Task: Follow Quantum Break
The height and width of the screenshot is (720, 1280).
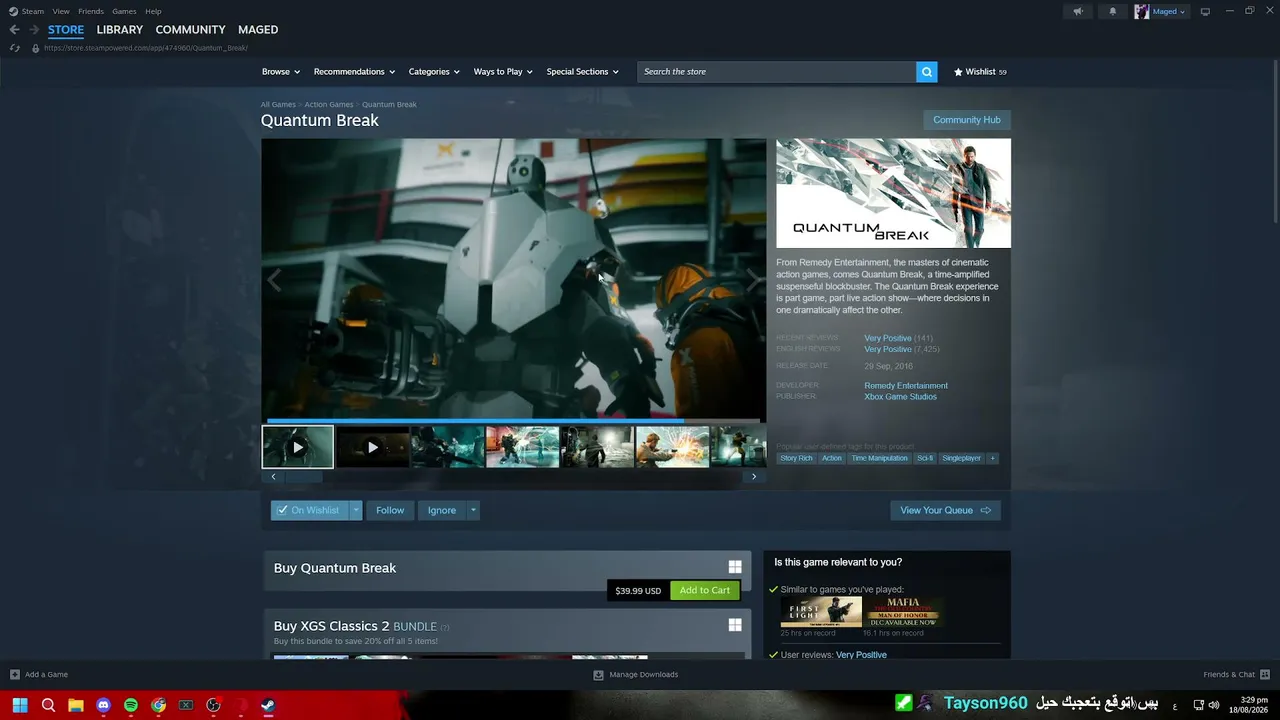Action: click(x=390, y=510)
